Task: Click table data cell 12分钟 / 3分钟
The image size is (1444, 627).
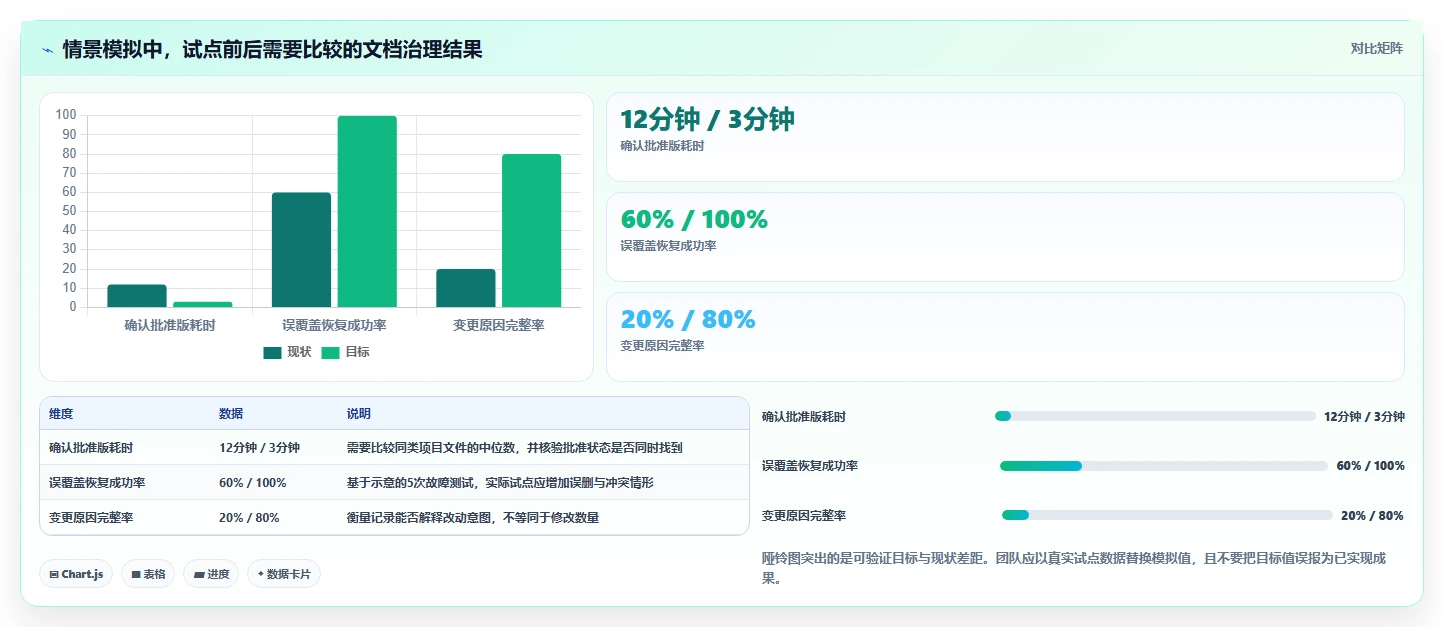Action: tap(259, 448)
